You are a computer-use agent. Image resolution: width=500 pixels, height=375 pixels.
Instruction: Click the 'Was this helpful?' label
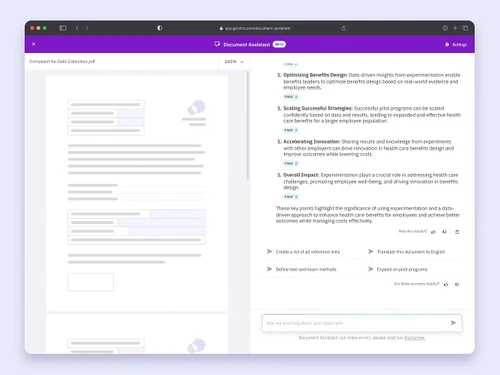(412, 231)
